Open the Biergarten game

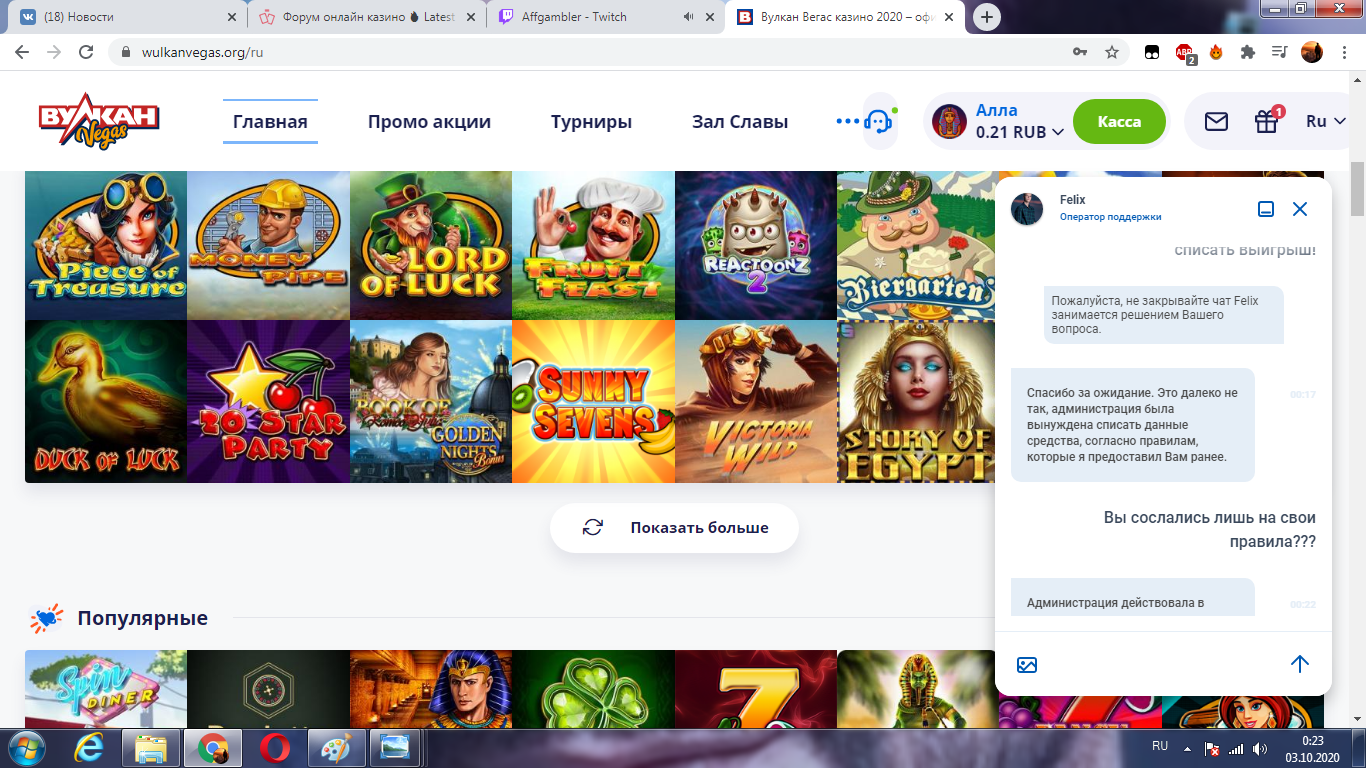(916, 245)
